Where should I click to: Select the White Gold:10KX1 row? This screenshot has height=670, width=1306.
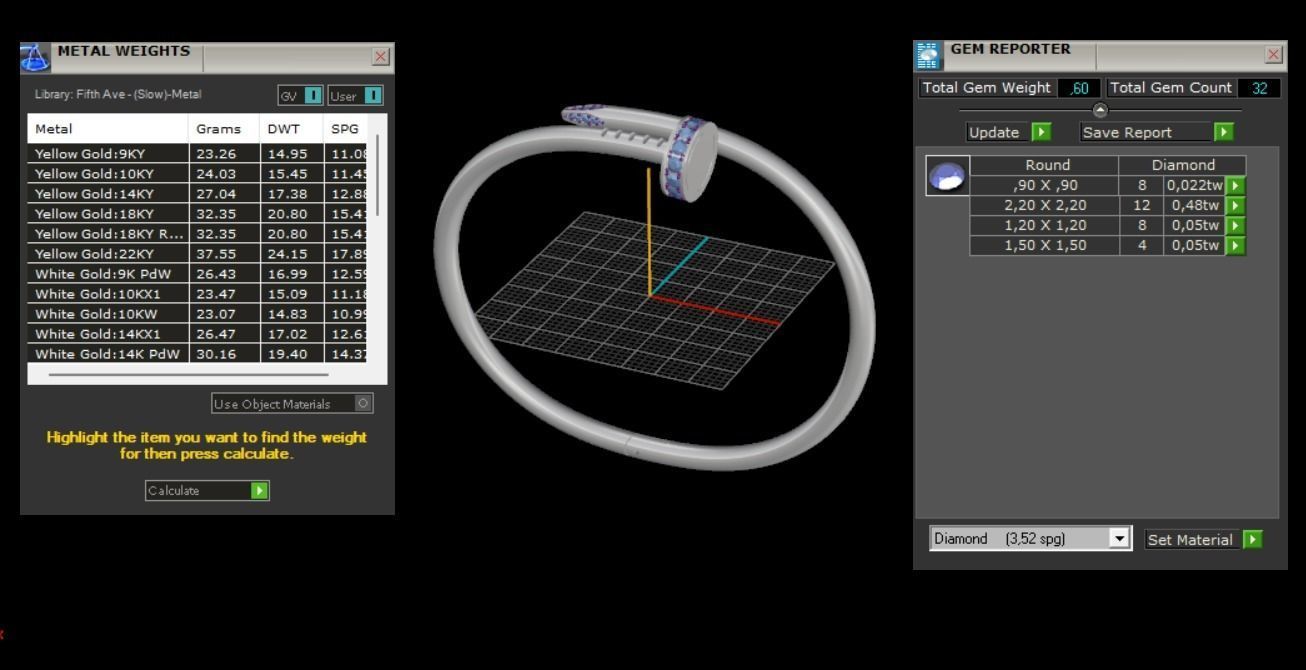click(x=198, y=294)
